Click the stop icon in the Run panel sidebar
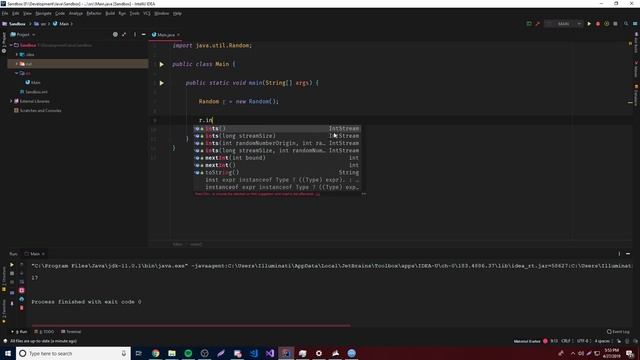This screenshot has width=640, height=360. tap(12, 273)
